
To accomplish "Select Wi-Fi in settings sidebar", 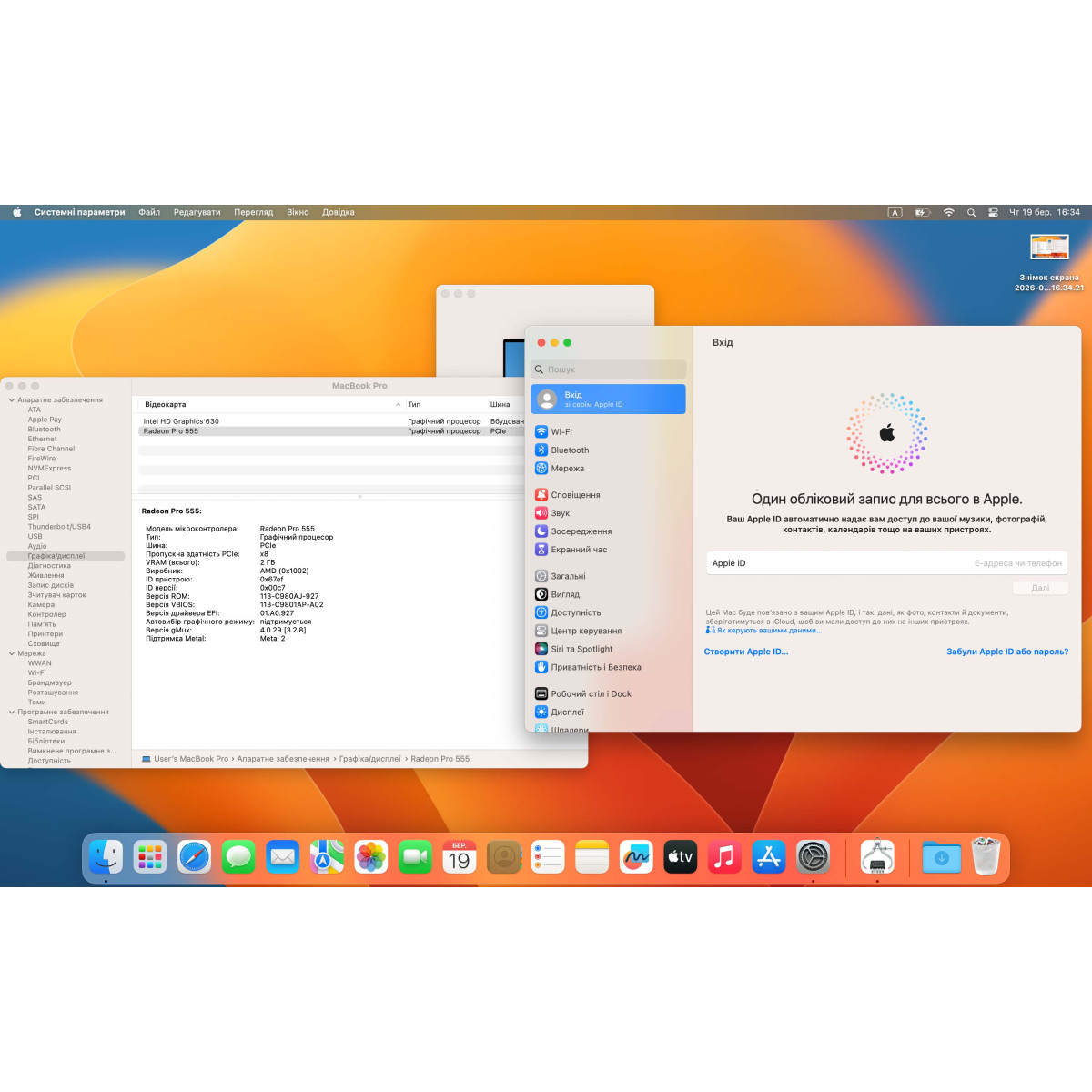I will pyautogui.click(x=608, y=432).
